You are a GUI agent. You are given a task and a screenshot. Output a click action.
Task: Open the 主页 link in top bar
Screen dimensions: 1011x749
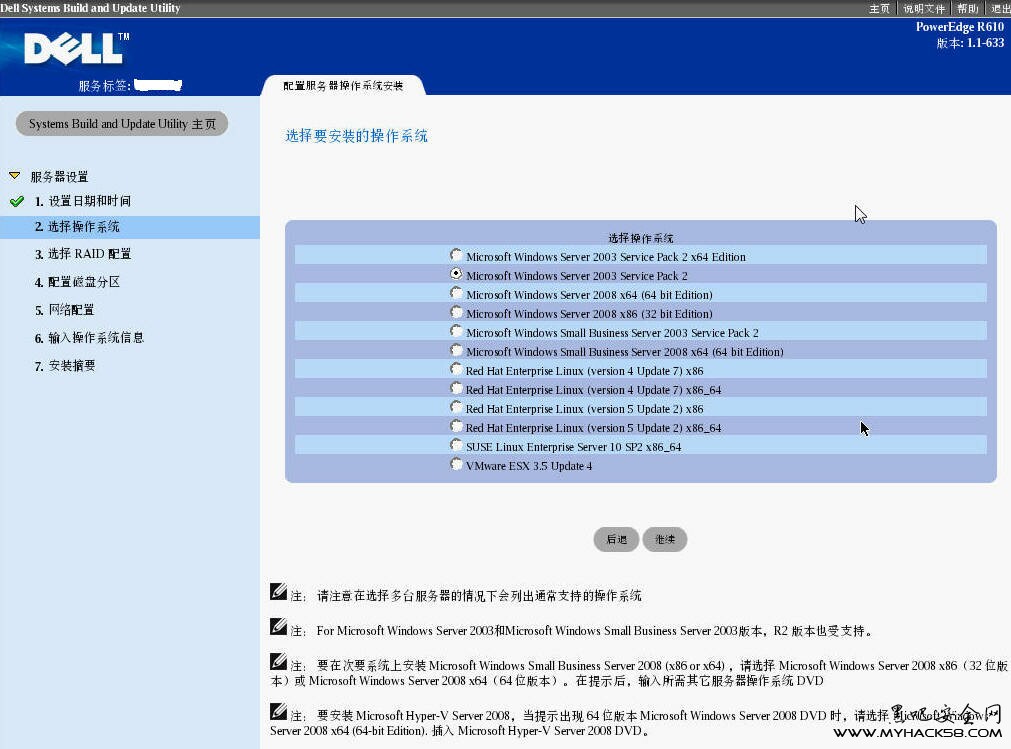[879, 8]
